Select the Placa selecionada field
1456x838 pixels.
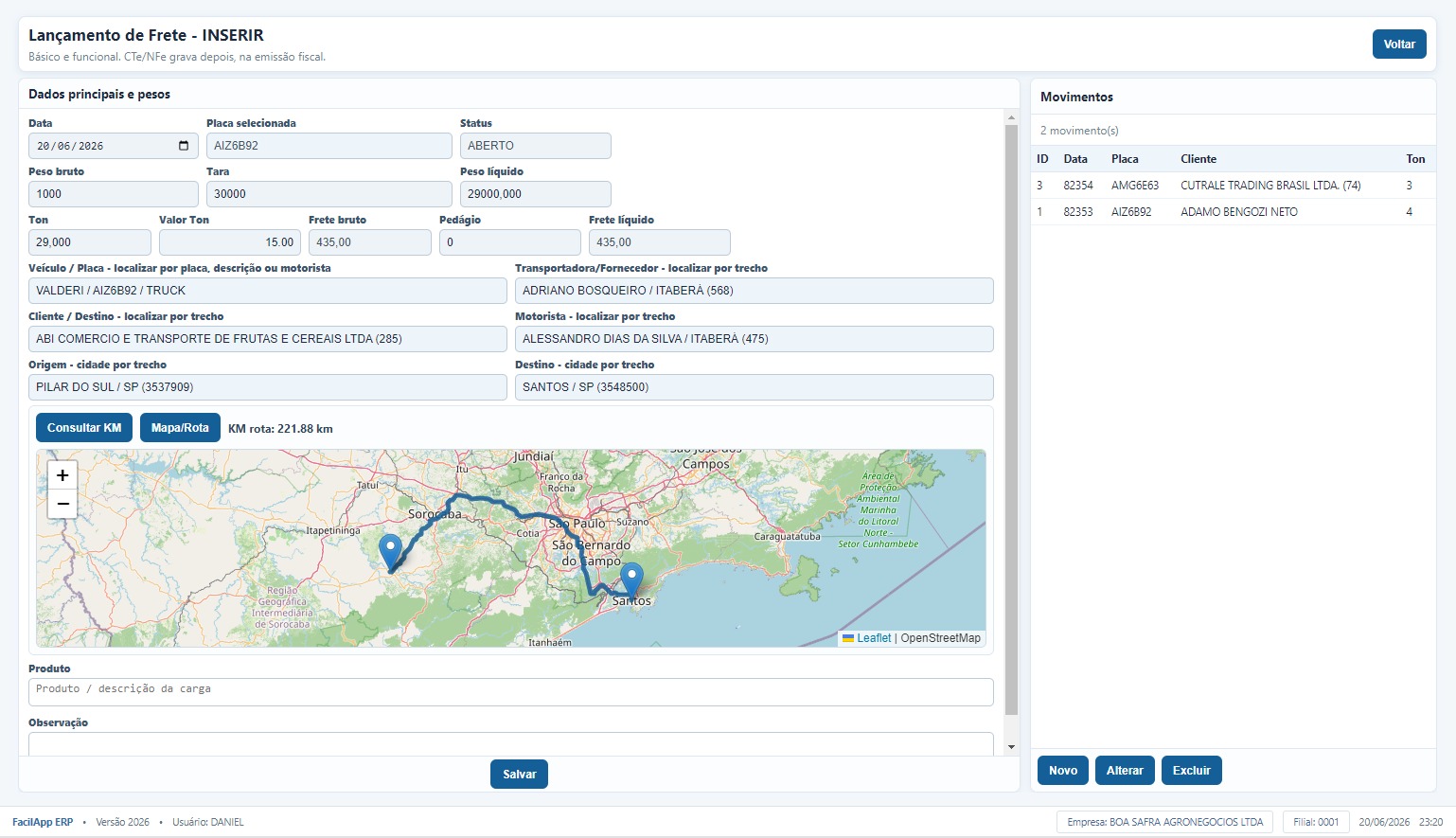[x=329, y=146]
